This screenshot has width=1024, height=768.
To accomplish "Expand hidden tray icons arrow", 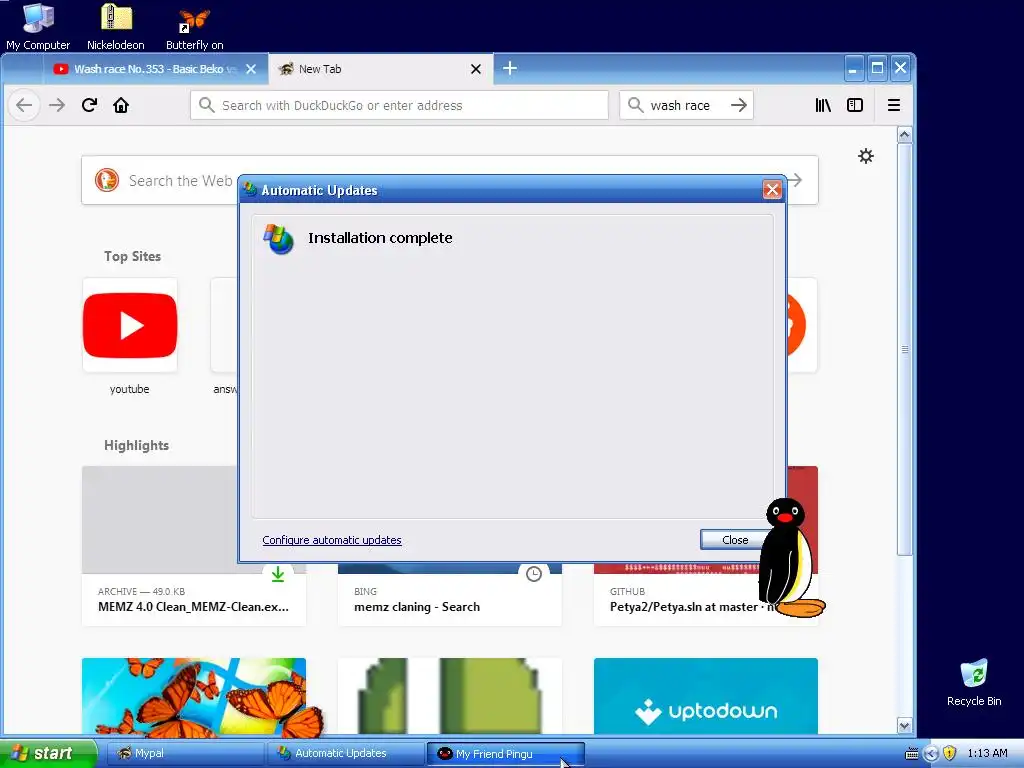I will point(931,754).
